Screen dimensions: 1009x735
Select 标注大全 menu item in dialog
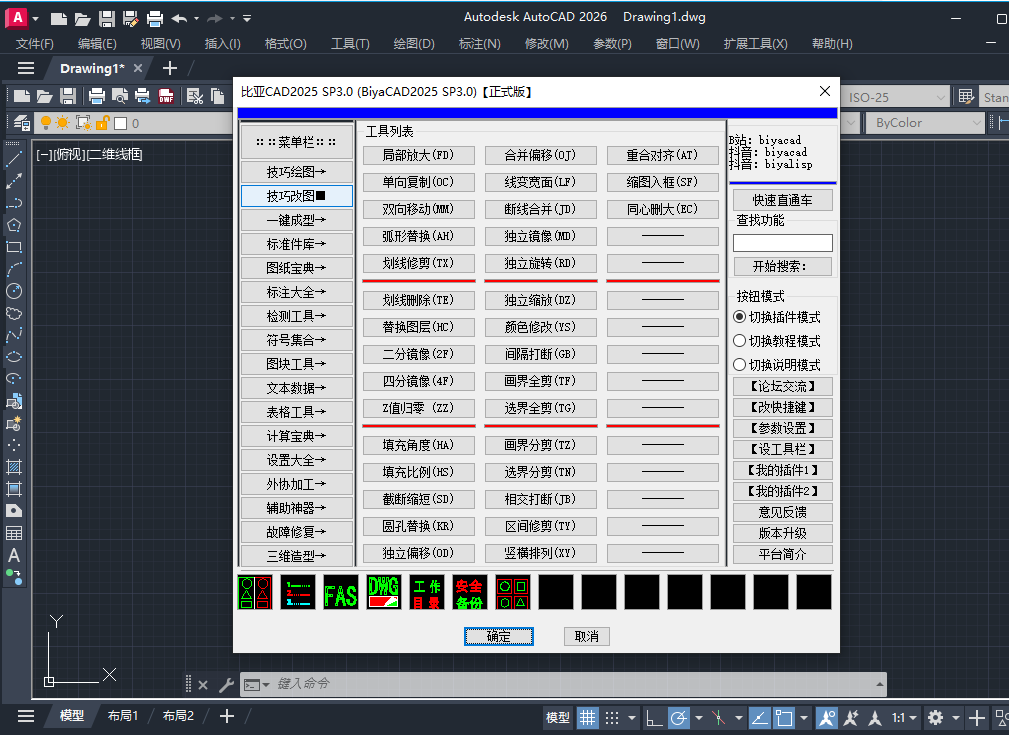tap(297, 292)
